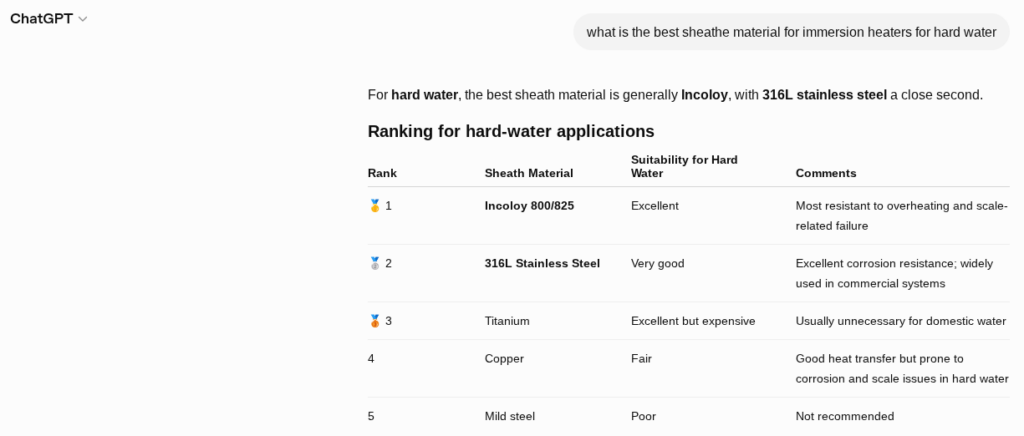
Task: Select the 316L Stainless Steel cell
Action: 542,264
